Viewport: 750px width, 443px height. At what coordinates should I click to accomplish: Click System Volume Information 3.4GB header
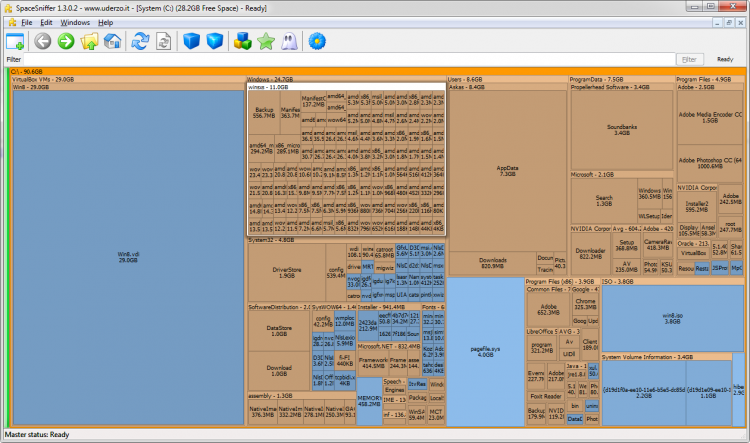click(666, 357)
